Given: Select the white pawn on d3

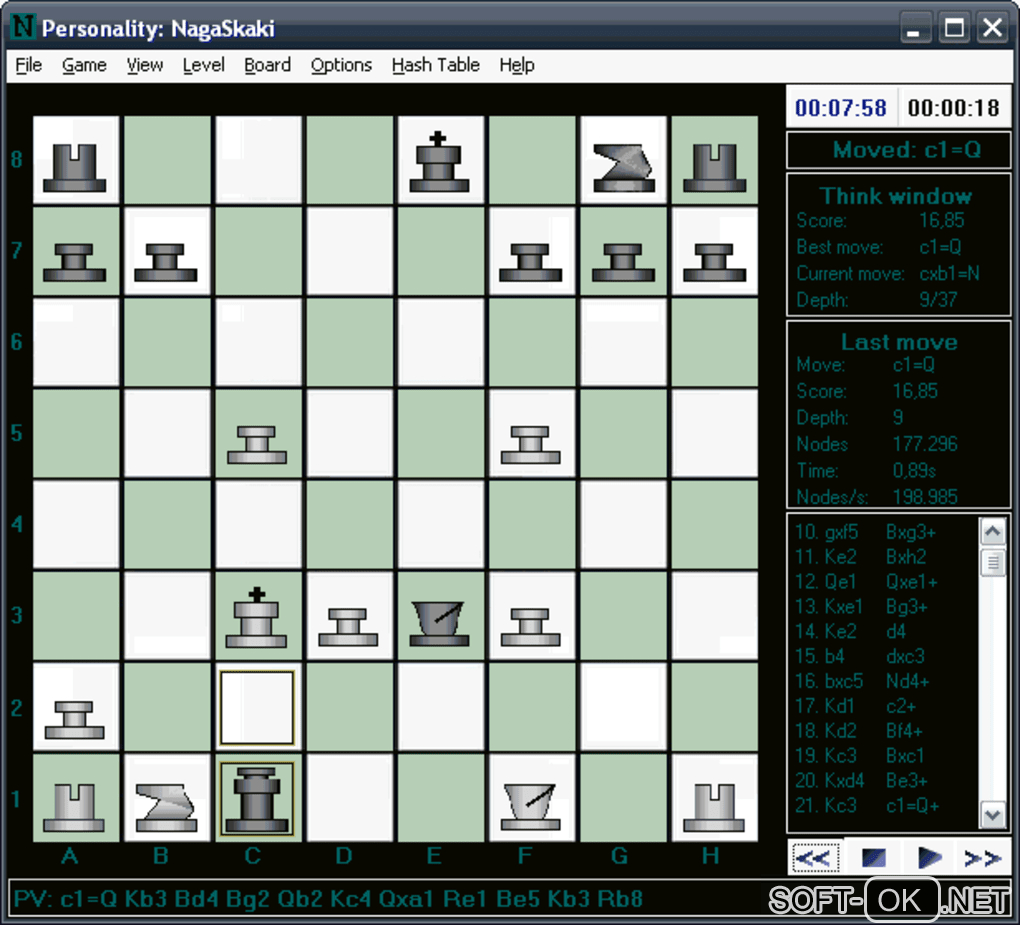Looking at the screenshot, I should (x=348, y=627).
